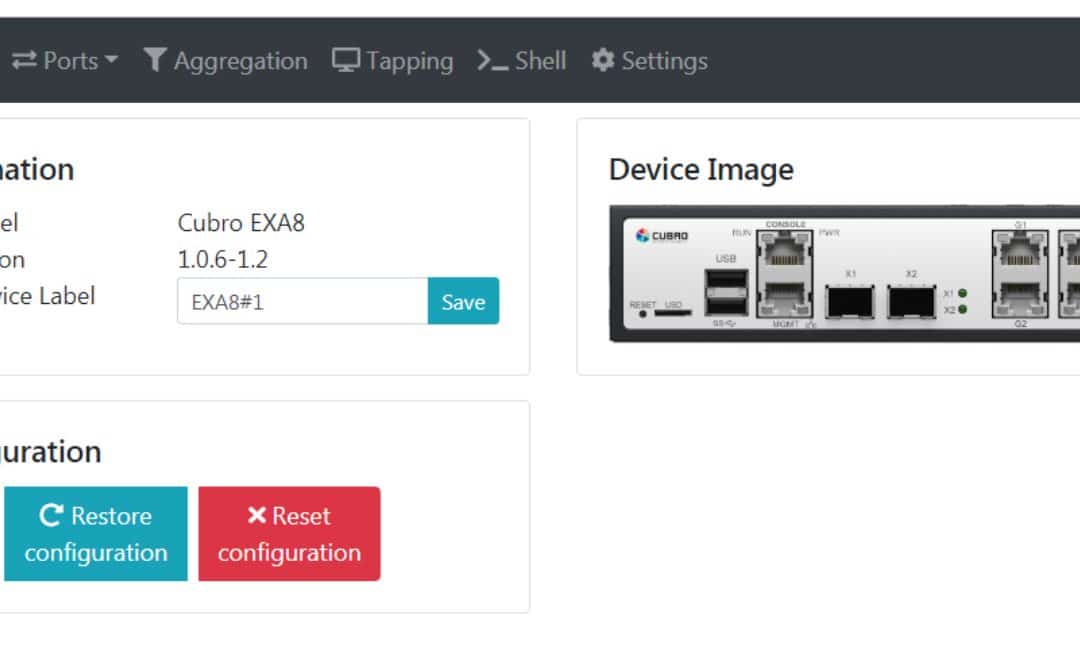The width and height of the screenshot is (1080, 652).
Task: Click the Device Label input field
Action: (302, 301)
